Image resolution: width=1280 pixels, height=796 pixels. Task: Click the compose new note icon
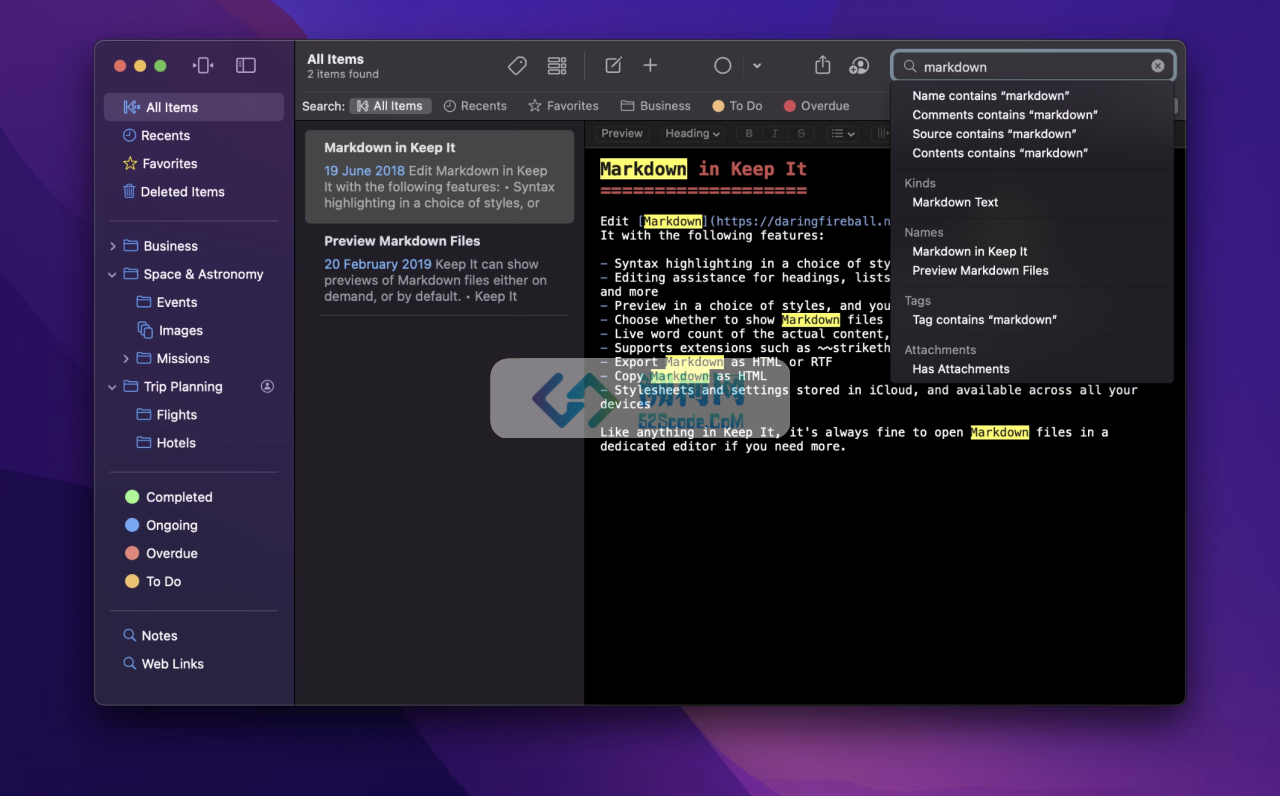pyautogui.click(x=613, y=66)
